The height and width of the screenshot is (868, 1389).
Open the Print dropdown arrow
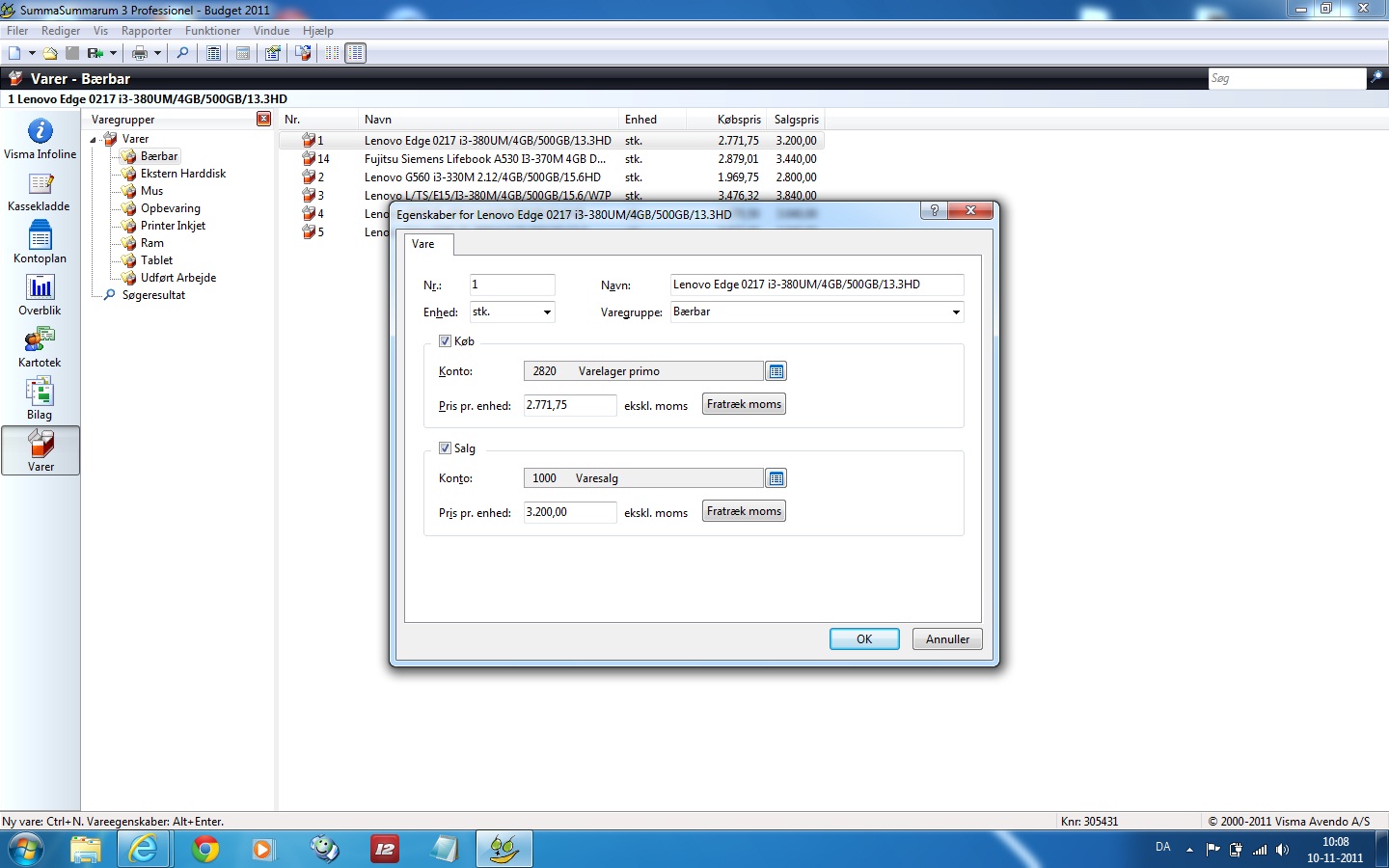157,53
